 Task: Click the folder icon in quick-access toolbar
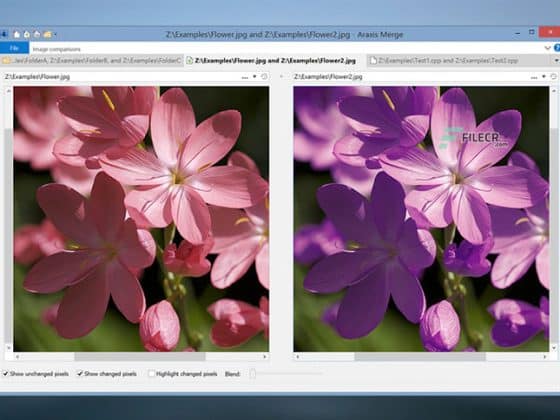pyautogui.click(x=47, y=35)
